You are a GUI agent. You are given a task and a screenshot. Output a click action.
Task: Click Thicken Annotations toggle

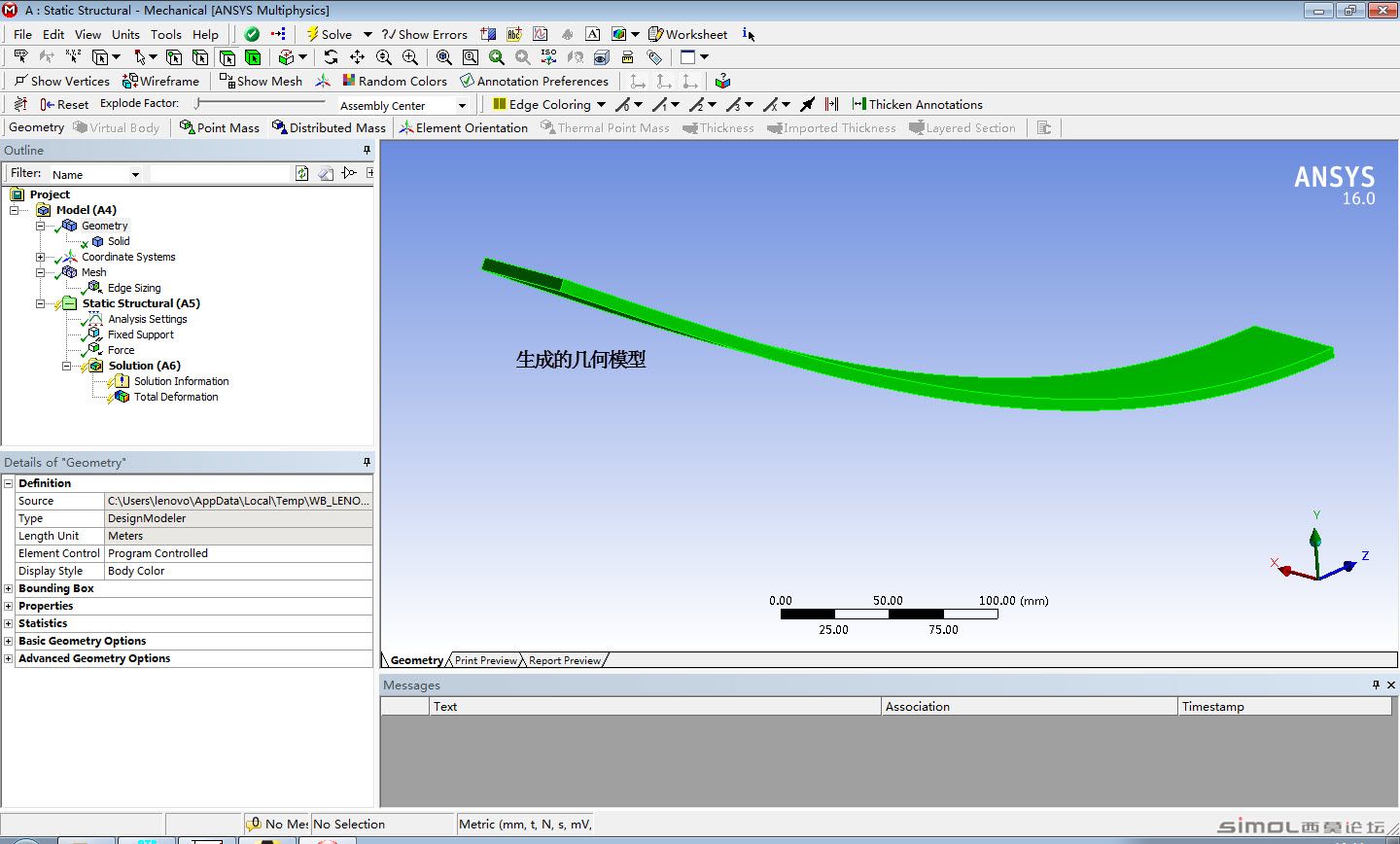(x=917, y=104)
